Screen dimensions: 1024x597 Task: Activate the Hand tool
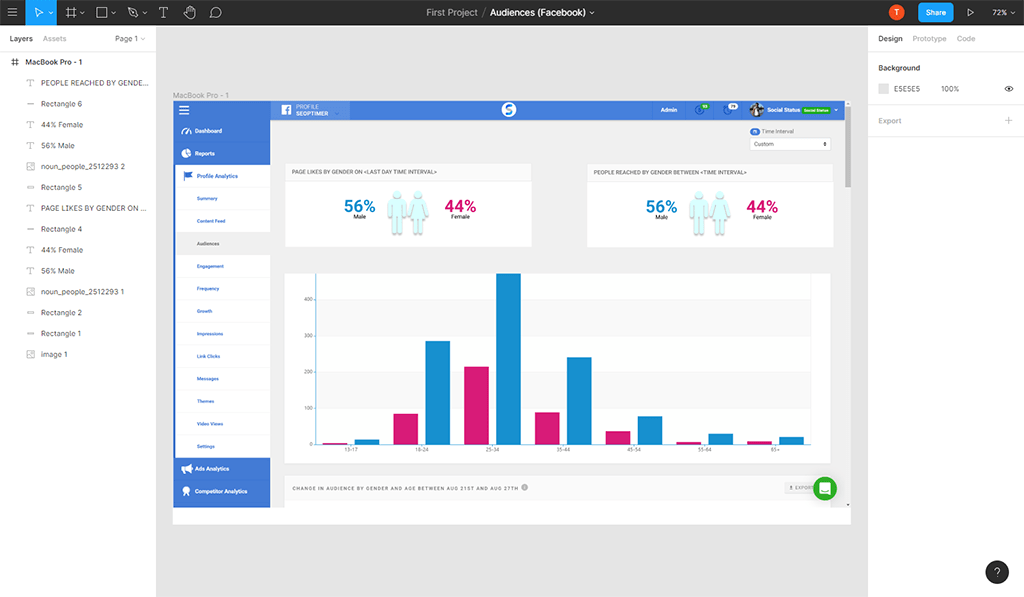click(189, 12)
